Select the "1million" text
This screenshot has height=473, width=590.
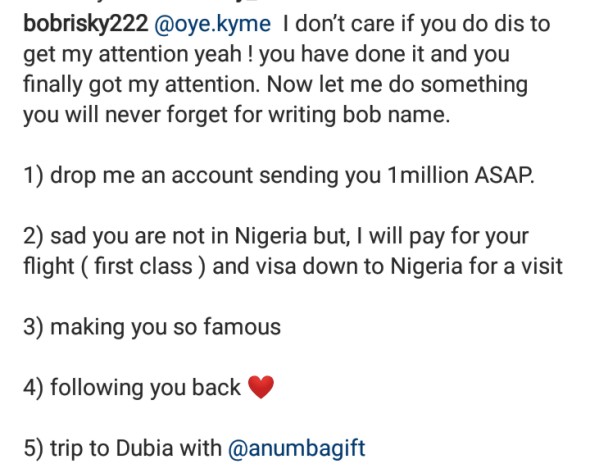[x=428, y=175]
